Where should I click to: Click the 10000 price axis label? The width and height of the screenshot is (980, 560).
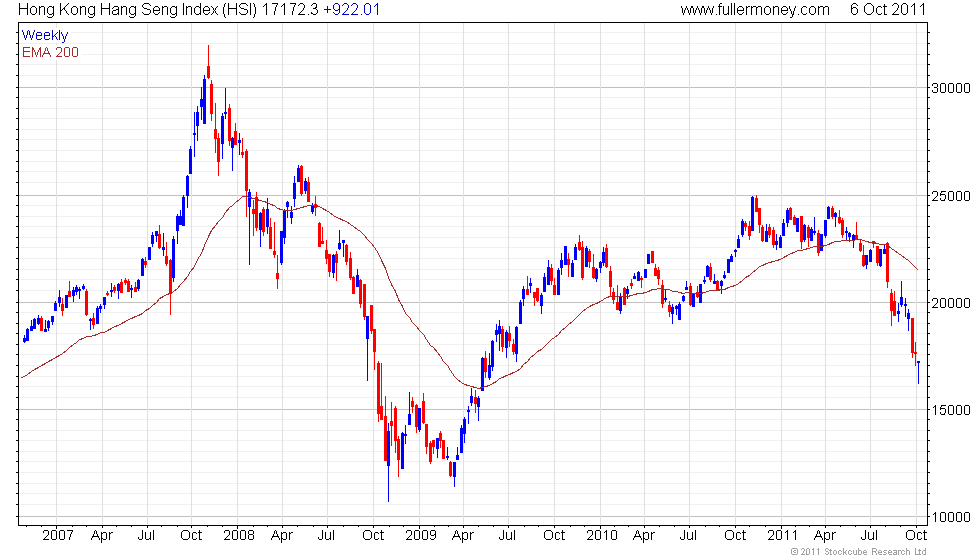click(x=951, y=518)
